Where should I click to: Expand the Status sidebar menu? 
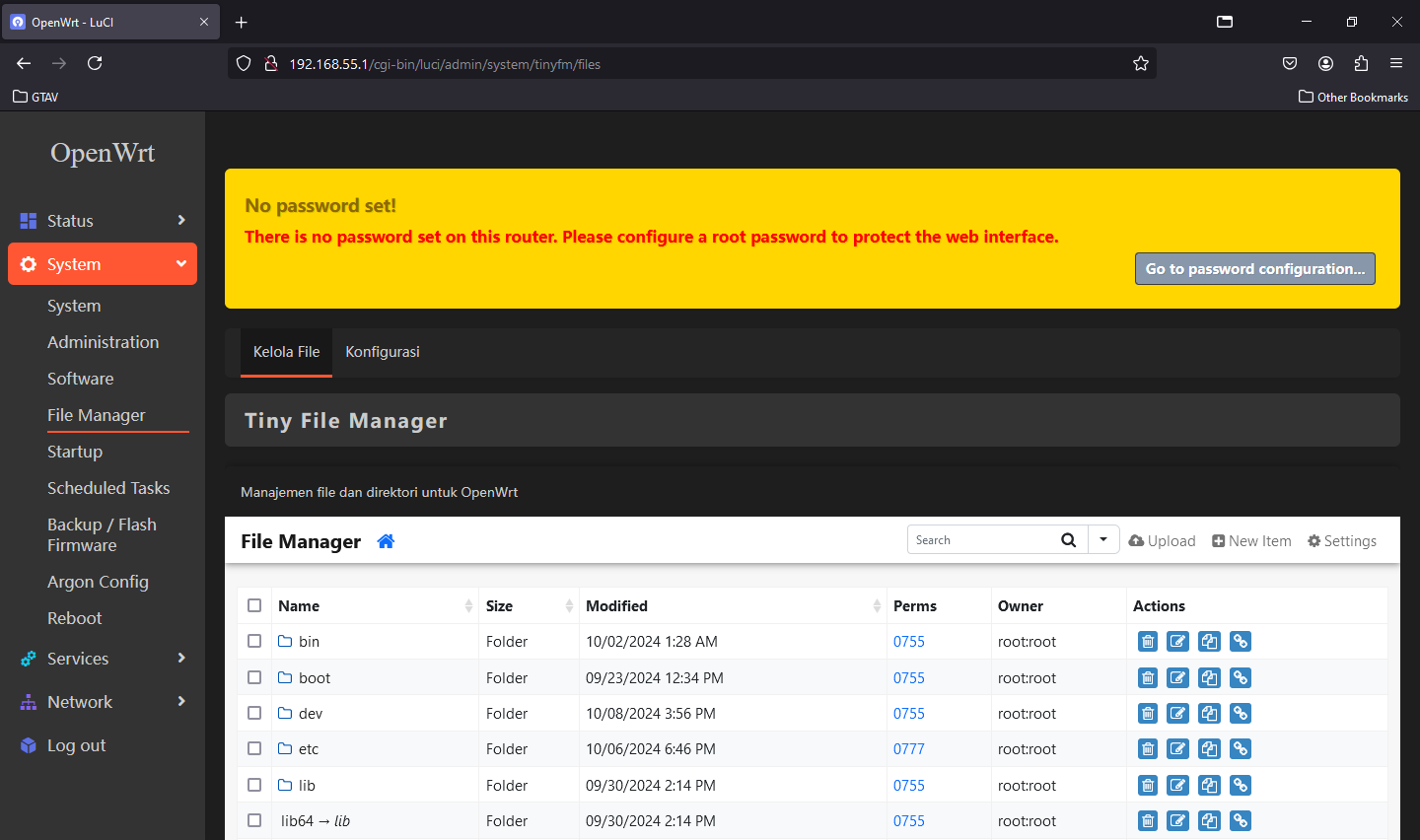coord(103,221)
